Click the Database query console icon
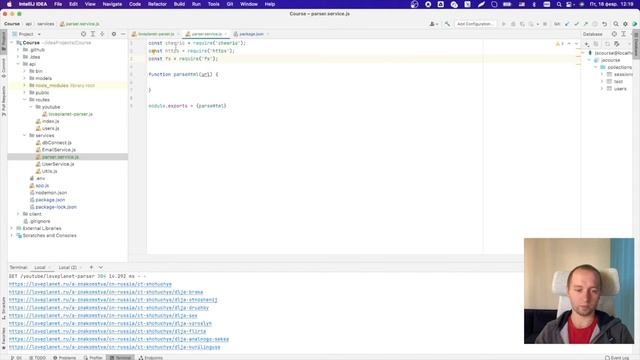This screenshot has height=360, width=640. pos(617,44)
